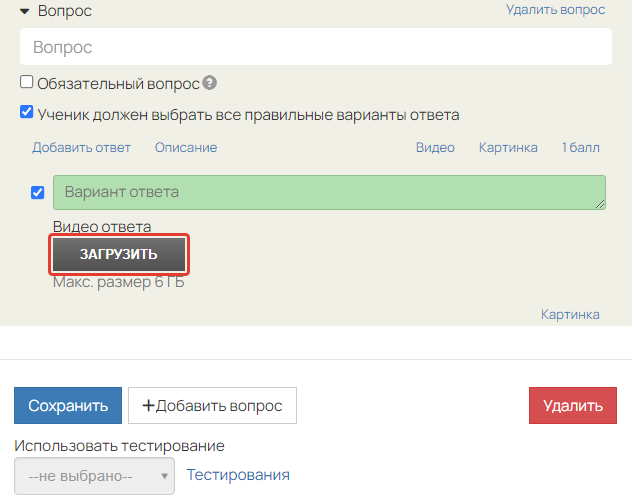Click the 1 балл link
Screen dimensions: 632x497
580,148
